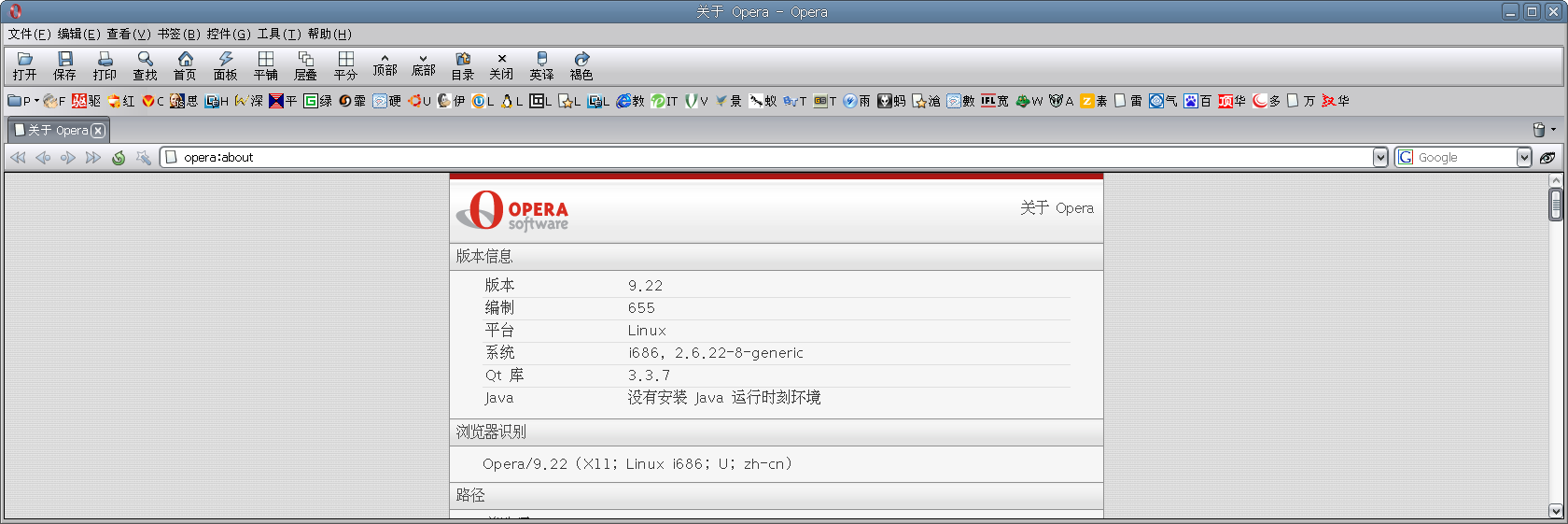Close the 关于 Opera tab
The image size is (1568, 524).
(x=98, y=131)
